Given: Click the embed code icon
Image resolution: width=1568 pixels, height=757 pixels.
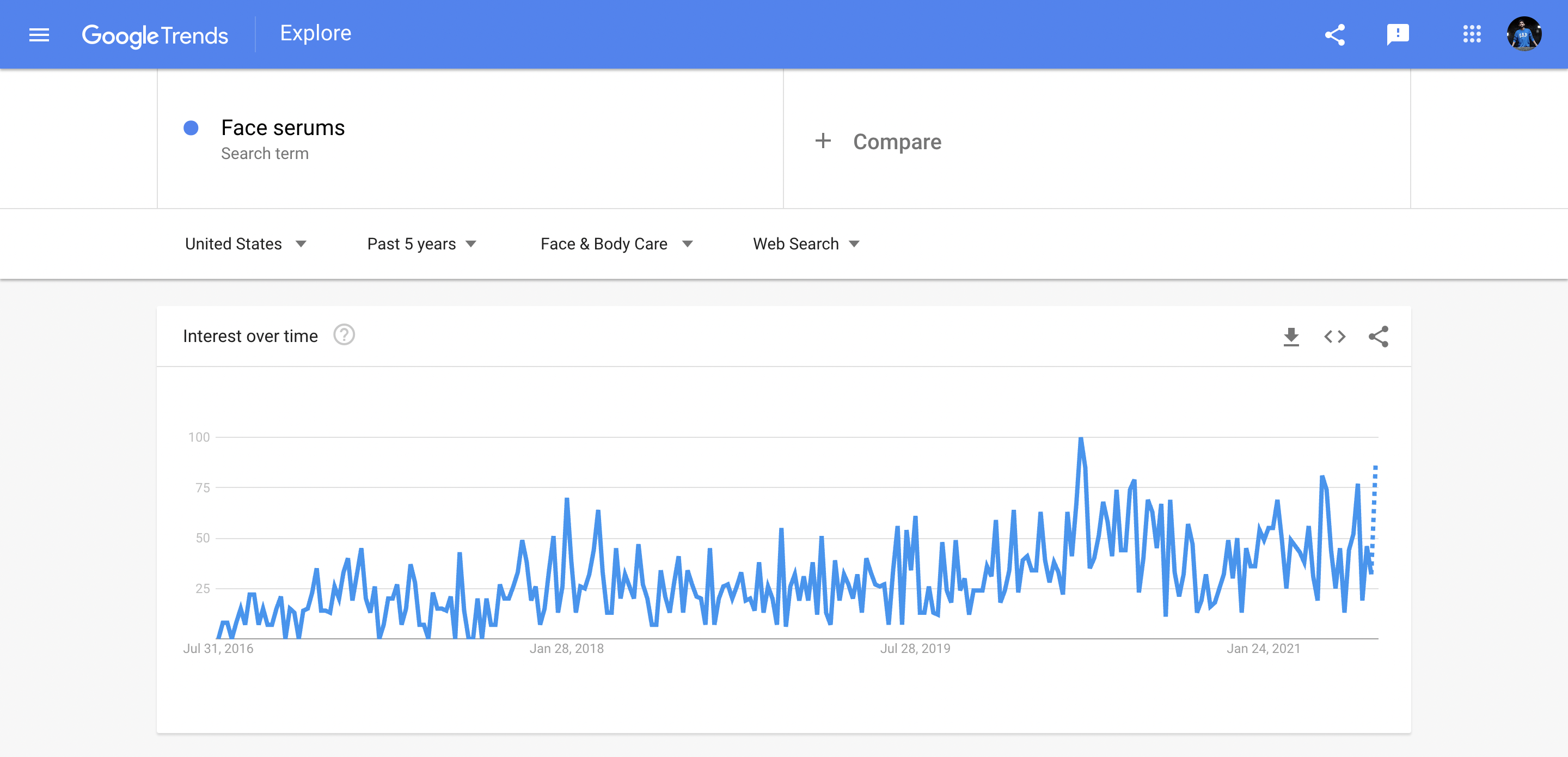Looking at the screenshot, I should coord(1334,336).
